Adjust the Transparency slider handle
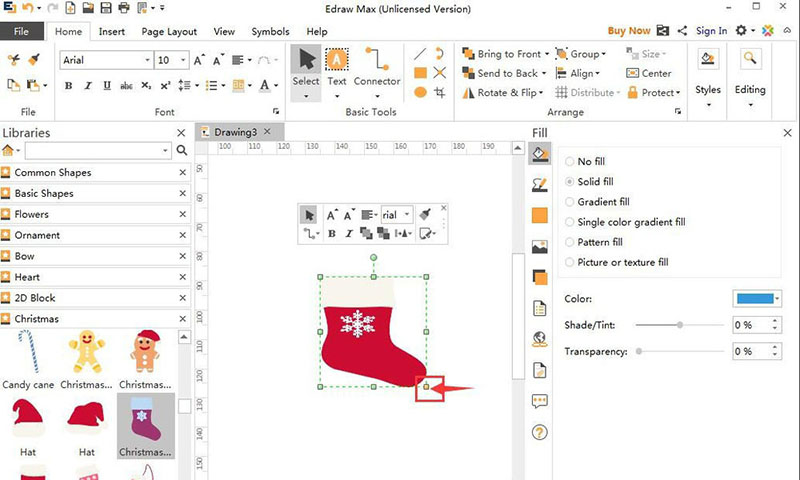This screenshot has height=480, width=800. click(639, 351)
